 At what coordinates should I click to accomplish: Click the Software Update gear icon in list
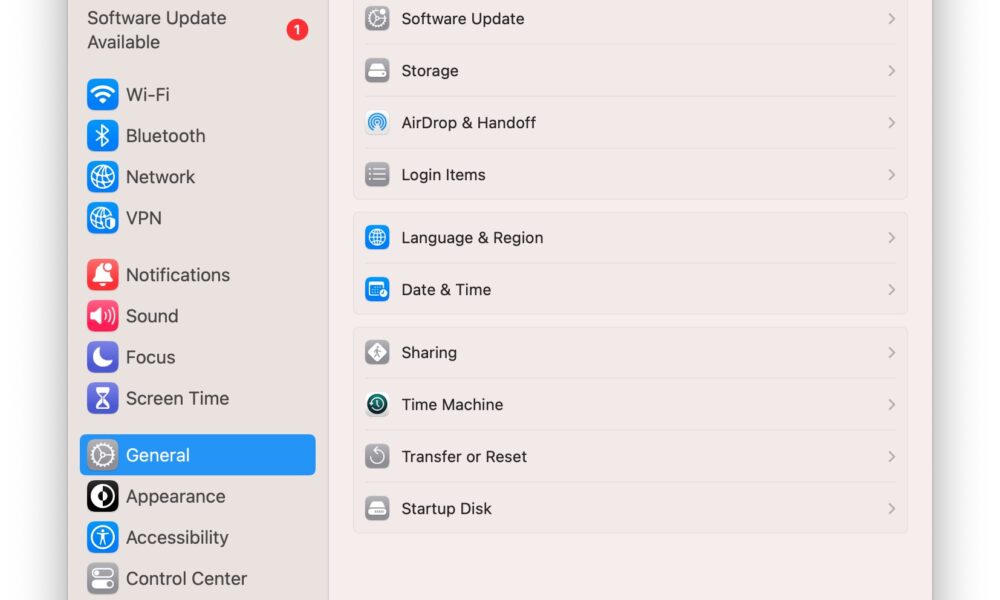pos(377,18)
